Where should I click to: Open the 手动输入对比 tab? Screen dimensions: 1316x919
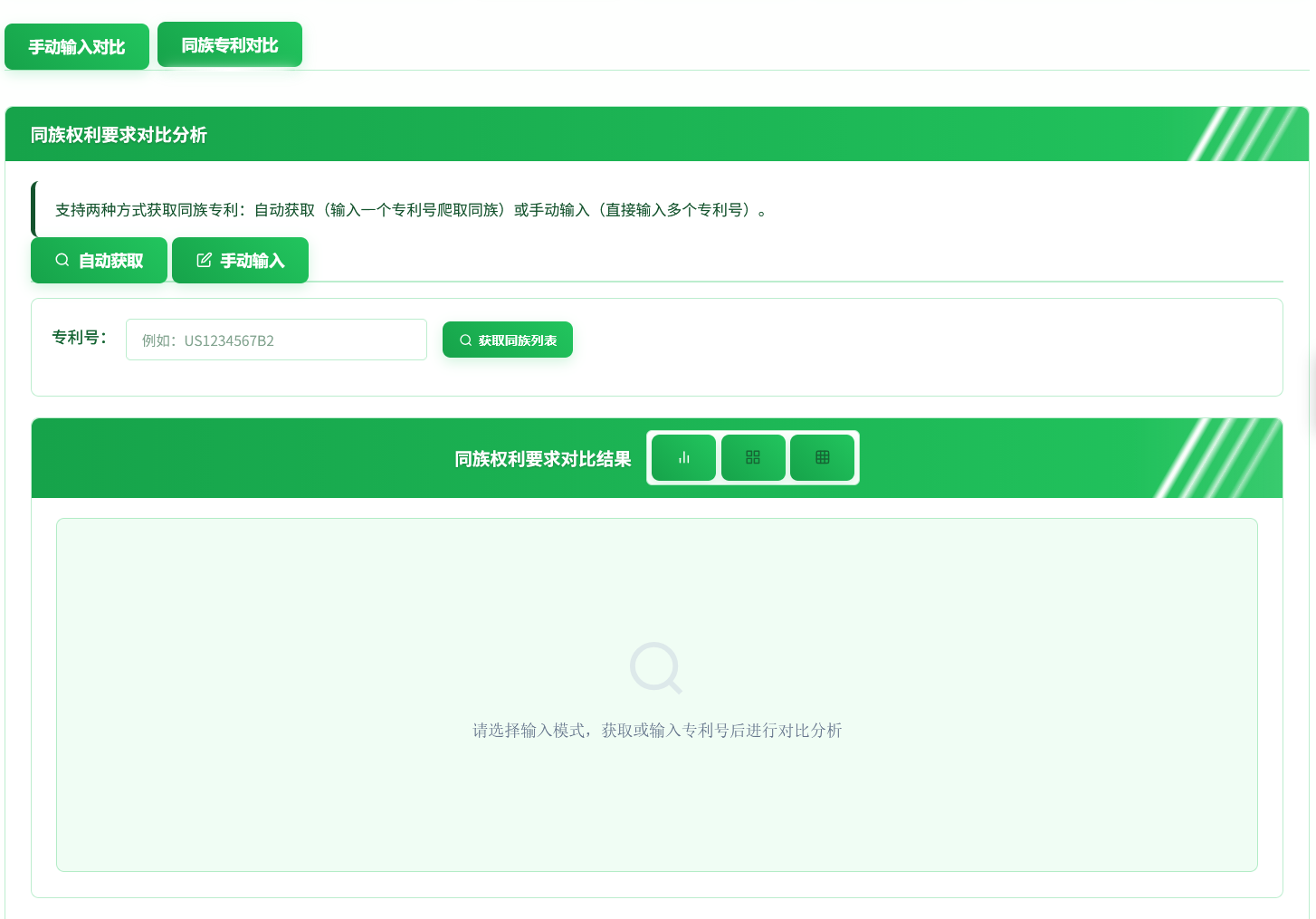point(77,46)
